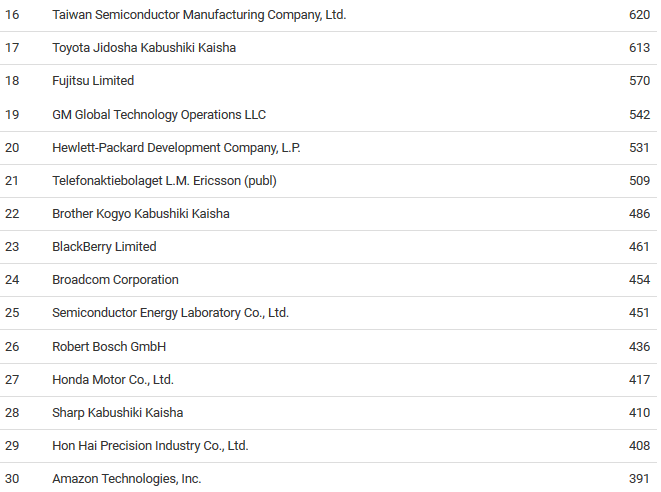This screenshot has height=492, width=661.
Task: Open GM Global Technology Operations LLC
Action: [x=159, y=115]
